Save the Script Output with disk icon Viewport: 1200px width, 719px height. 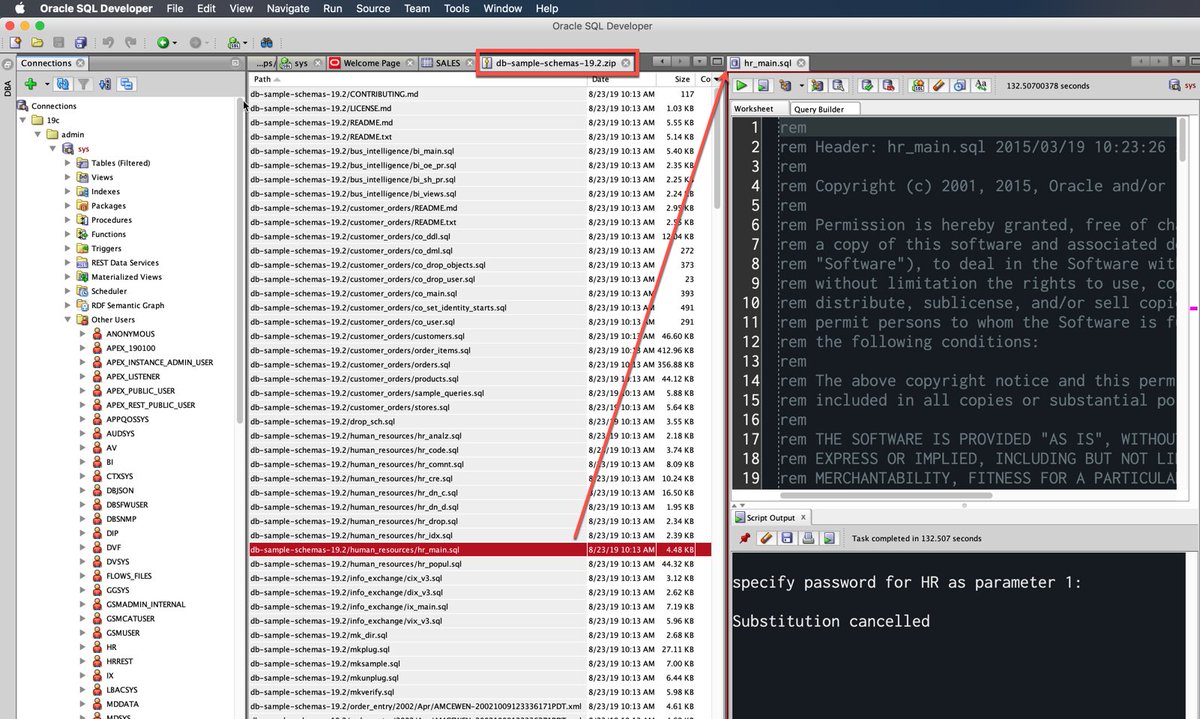click(x=787, y=538)
